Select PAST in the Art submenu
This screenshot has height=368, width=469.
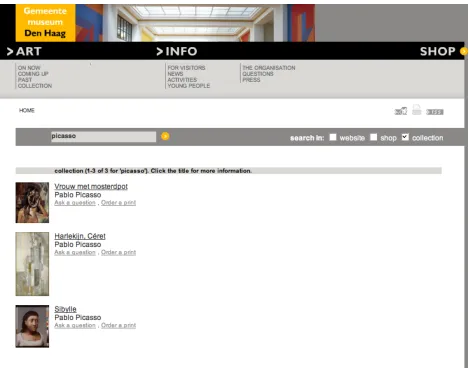(x=25, y=80)
